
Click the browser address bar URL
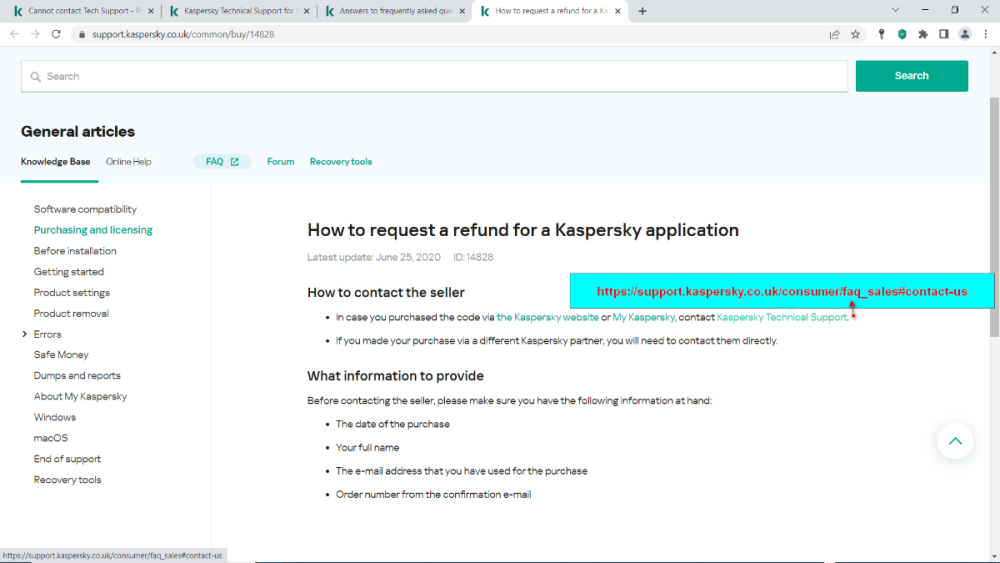[183, 34]
